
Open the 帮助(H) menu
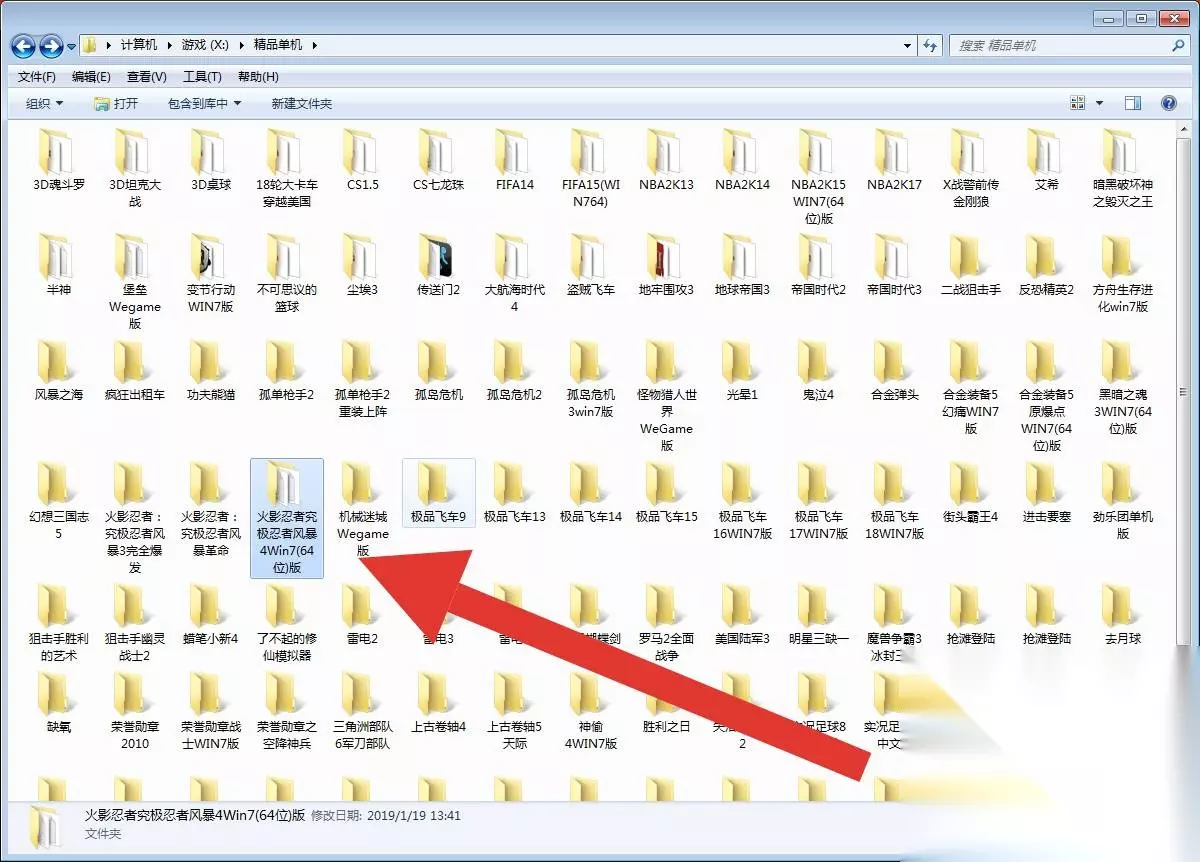pos(258,77)
